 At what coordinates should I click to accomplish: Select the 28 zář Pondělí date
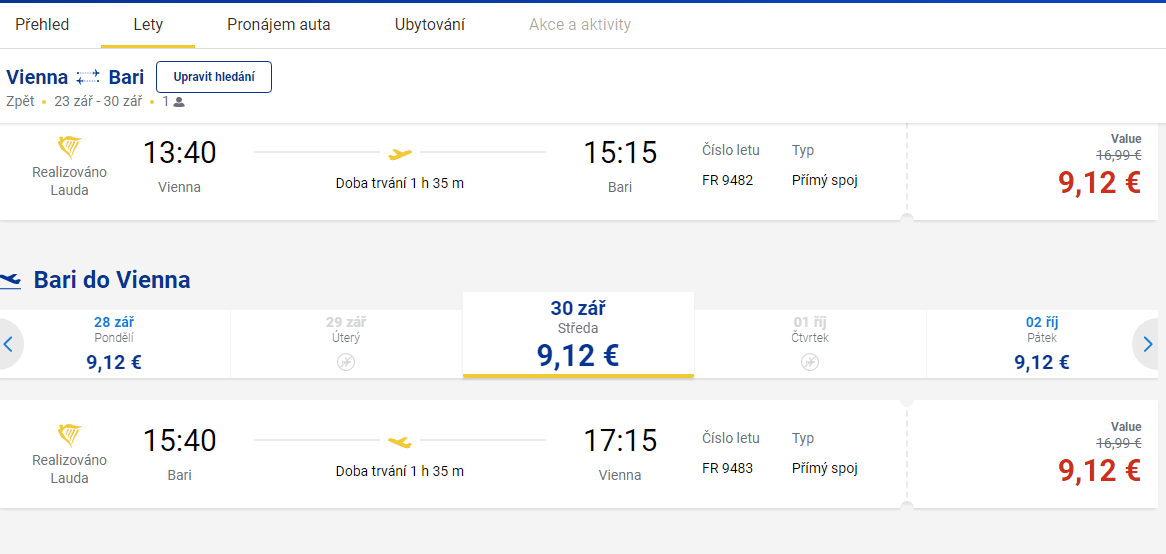tap(114, 344)
